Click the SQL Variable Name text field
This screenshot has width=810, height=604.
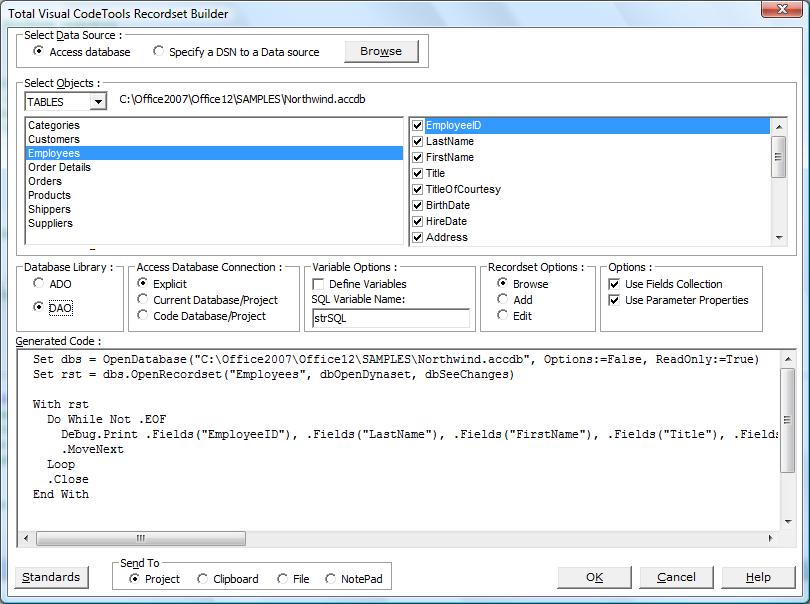[x=389, y=318]
